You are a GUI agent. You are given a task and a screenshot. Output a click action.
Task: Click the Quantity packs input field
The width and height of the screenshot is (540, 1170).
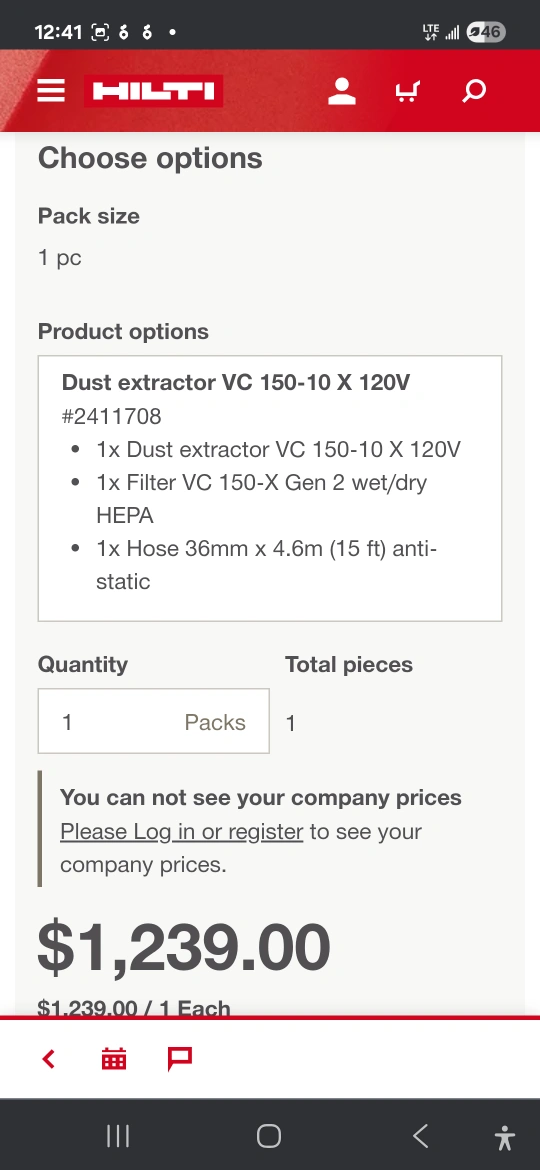tap(154, 721)
